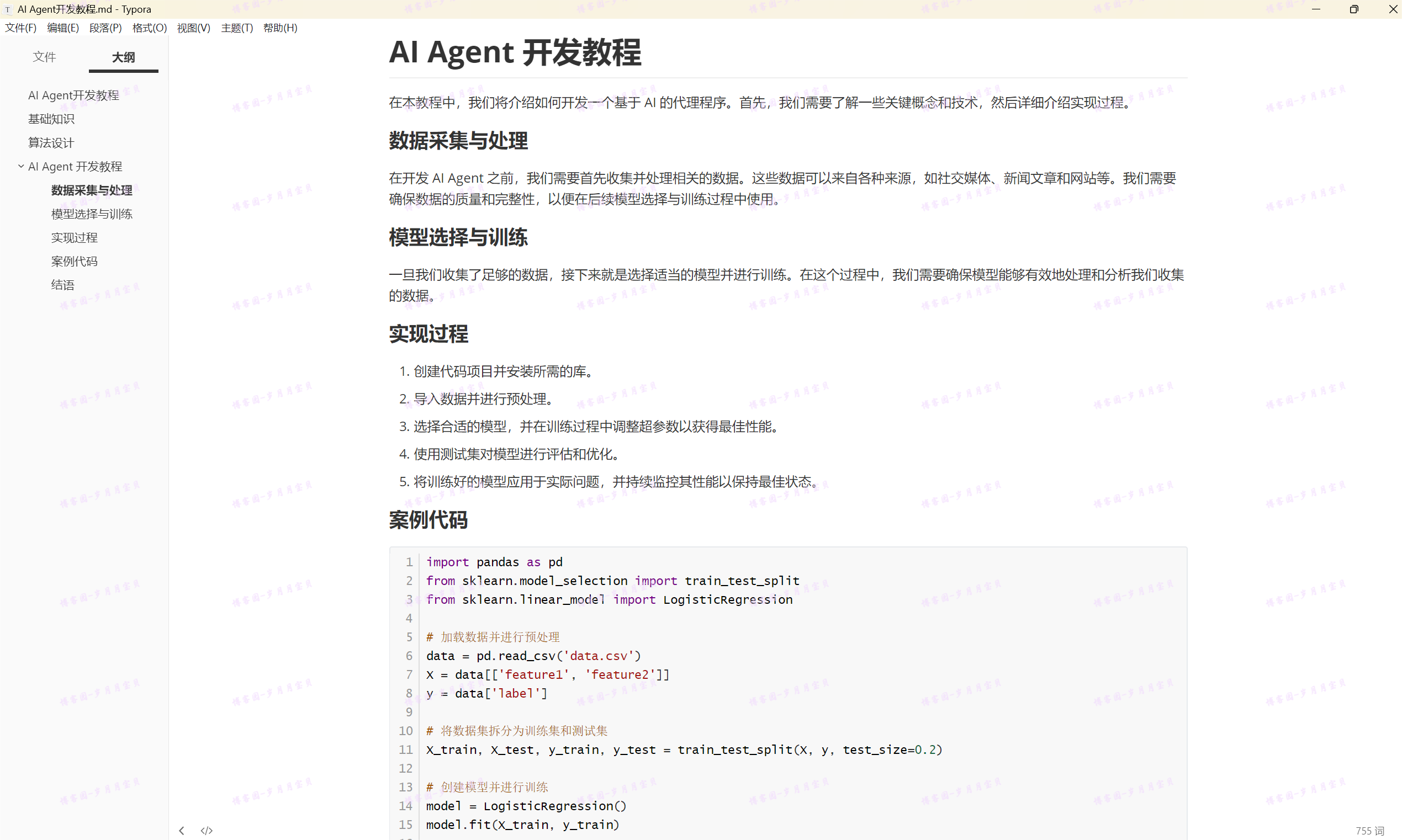This screenshot has width=1402, height=840.
Task: Open the 帮助(H) menu
Action: coord(281,28)
